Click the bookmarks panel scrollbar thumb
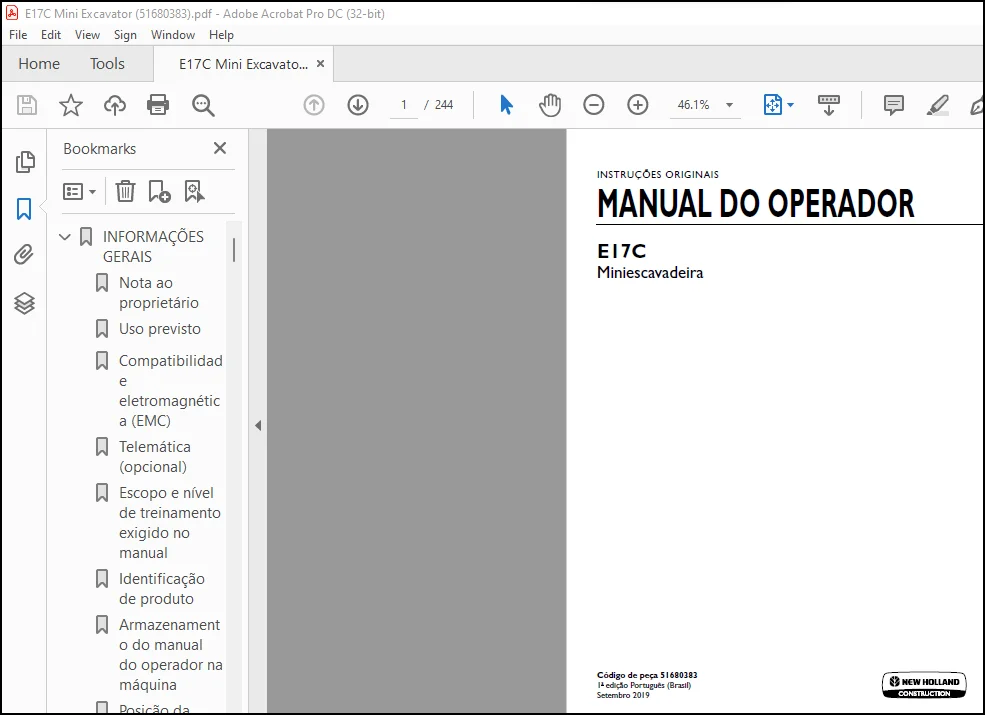Image resolution: width=985 pixels, height=715 pixels. [x=234, y=249]
